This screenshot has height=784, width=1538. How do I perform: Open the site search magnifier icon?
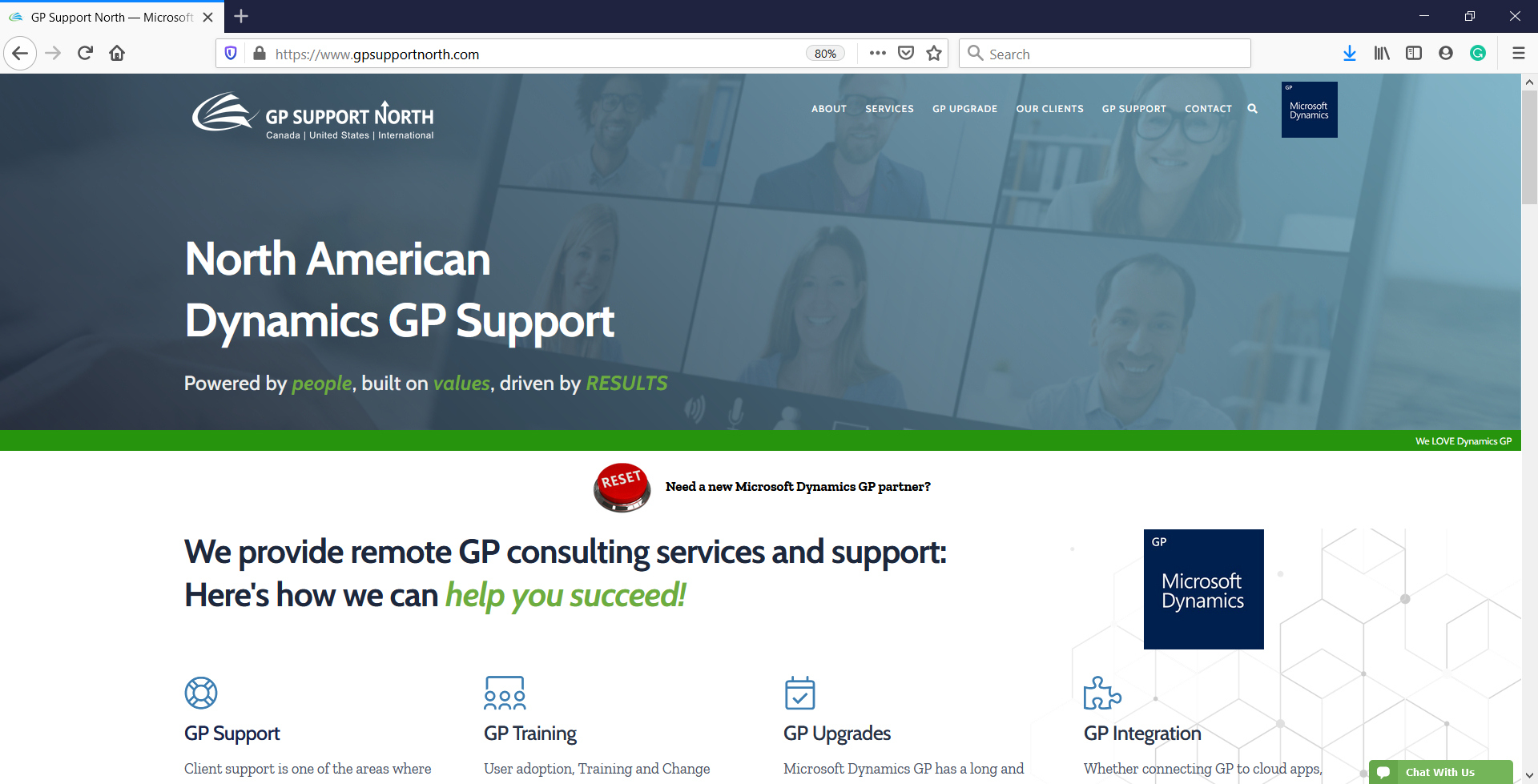click(1252, 109)
